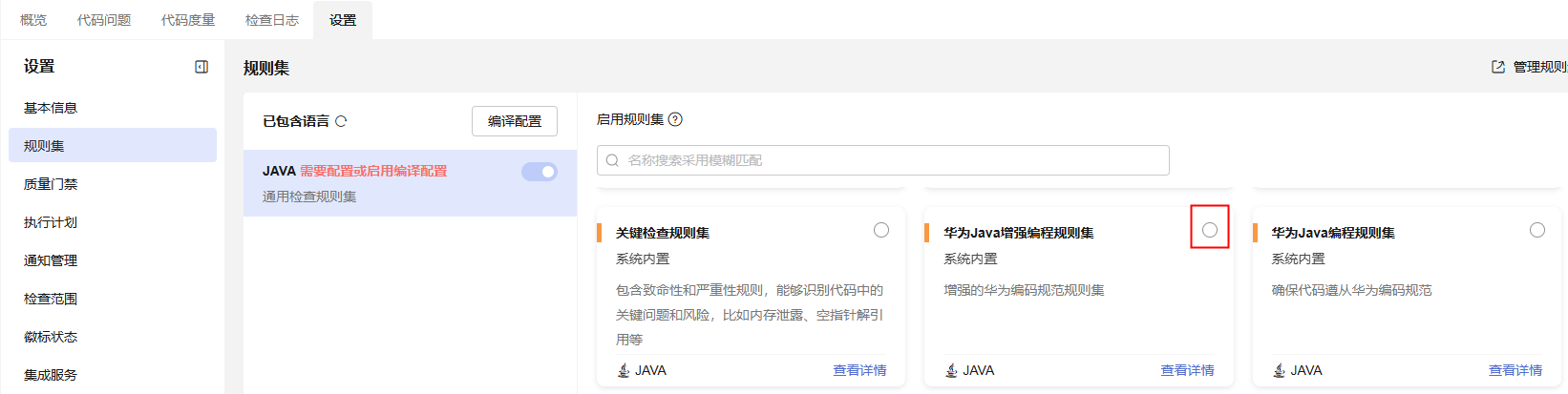Open 检查范围 settings item
1568x394 pixels.
click(113, 299)
